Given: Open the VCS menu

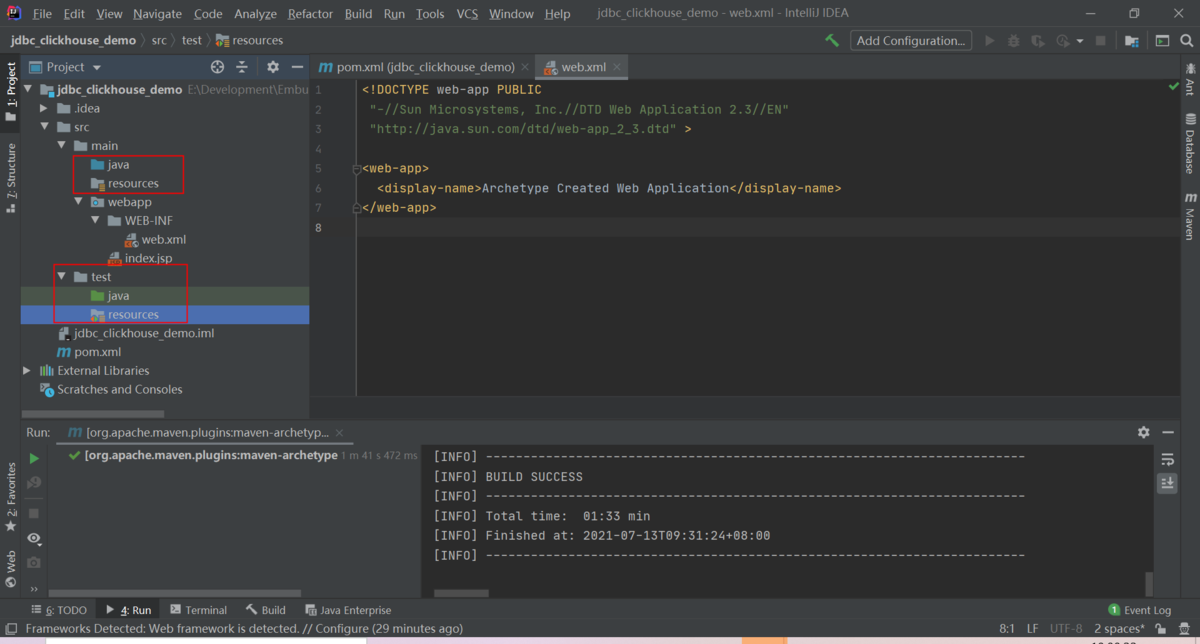Looking at the screenshot, I should pos(467,14).
